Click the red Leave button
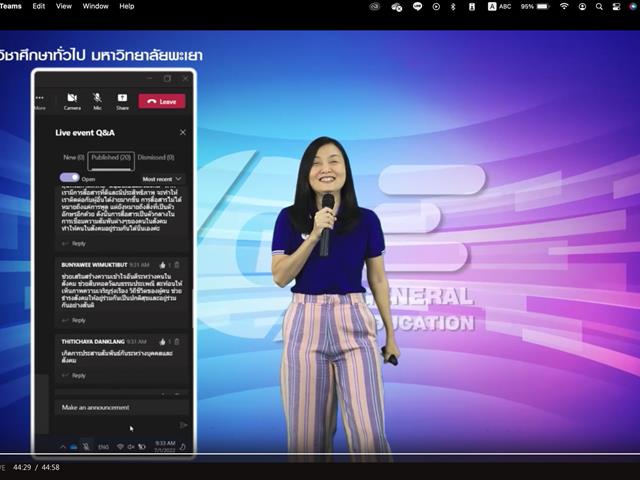This screenshot has height=480, width=640. pyautogui.click(x=162, y=101)
